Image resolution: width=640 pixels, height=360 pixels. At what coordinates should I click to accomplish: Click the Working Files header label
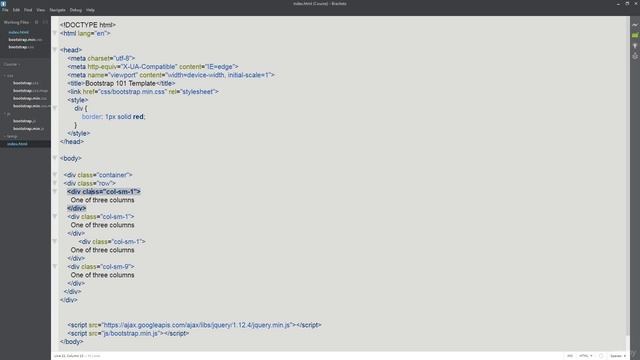[16, 22]
